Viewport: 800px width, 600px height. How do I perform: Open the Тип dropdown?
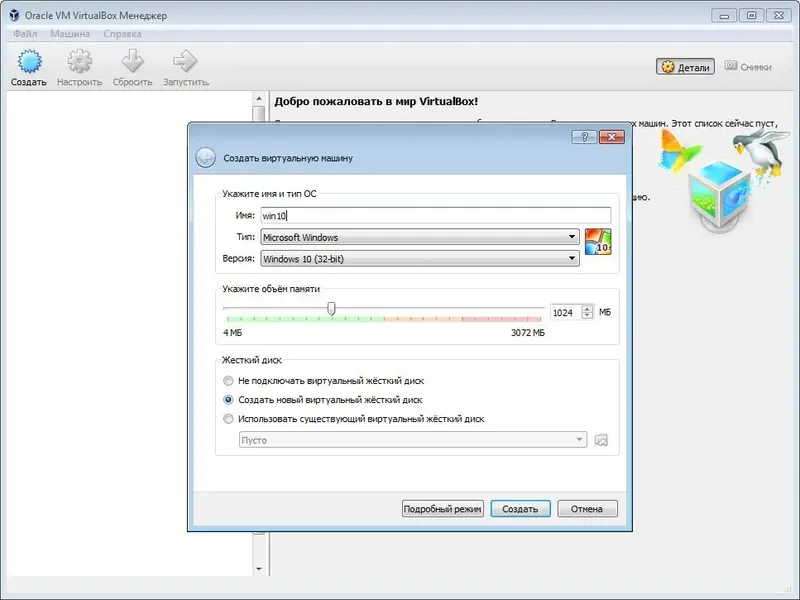573,237
